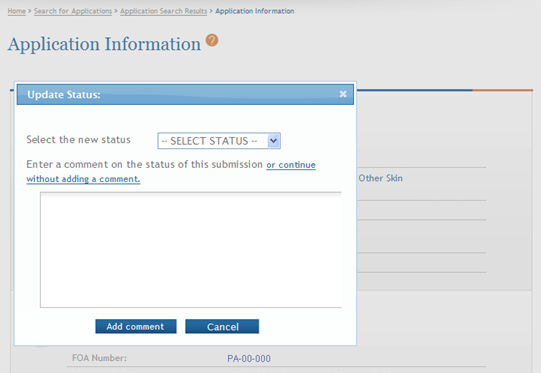541x373 pixels.
Task: Click the PA-00-000 FOA number value
Action: click(249, 359)
